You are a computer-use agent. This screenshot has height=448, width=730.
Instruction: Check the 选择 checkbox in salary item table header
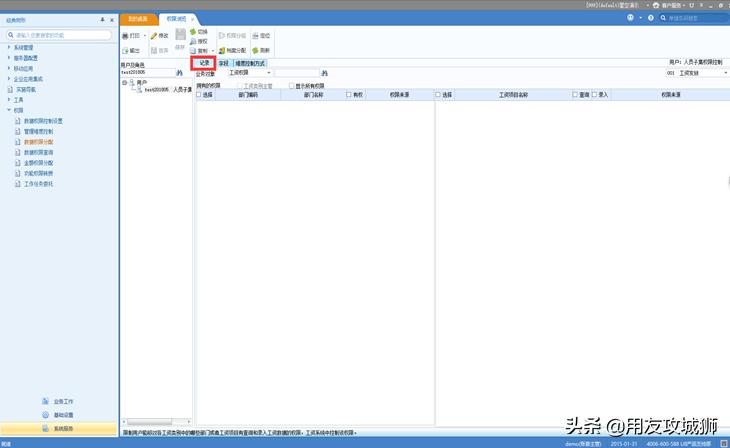tap(438, 95)
